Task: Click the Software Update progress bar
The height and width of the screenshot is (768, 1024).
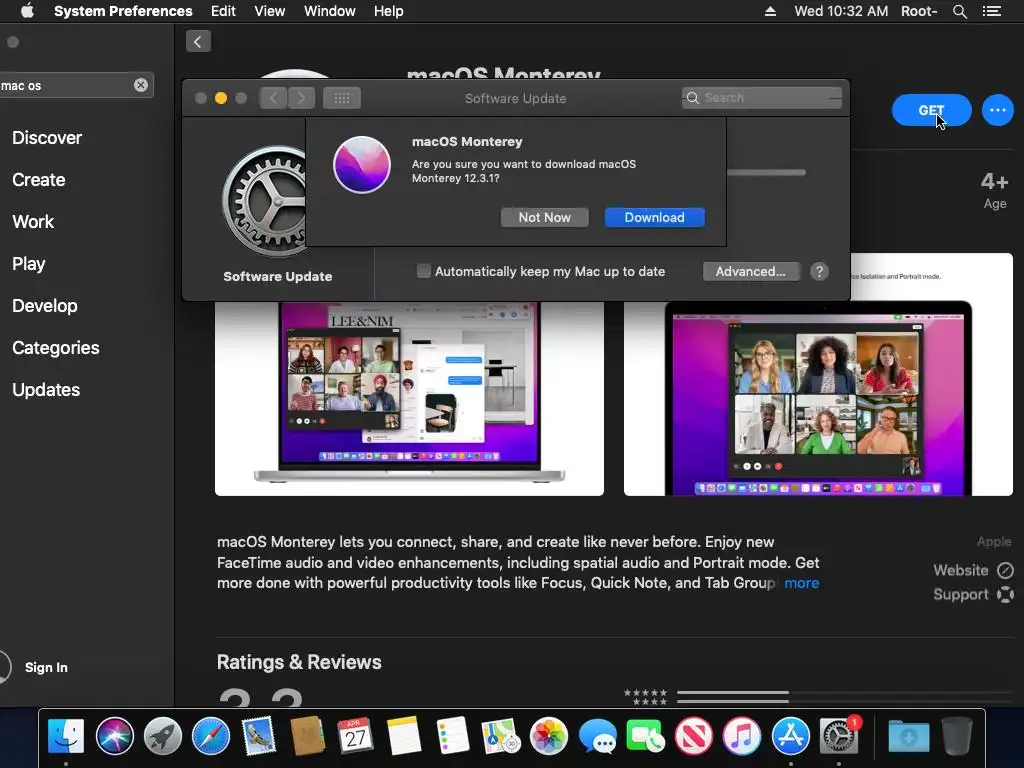Action: 766,173
